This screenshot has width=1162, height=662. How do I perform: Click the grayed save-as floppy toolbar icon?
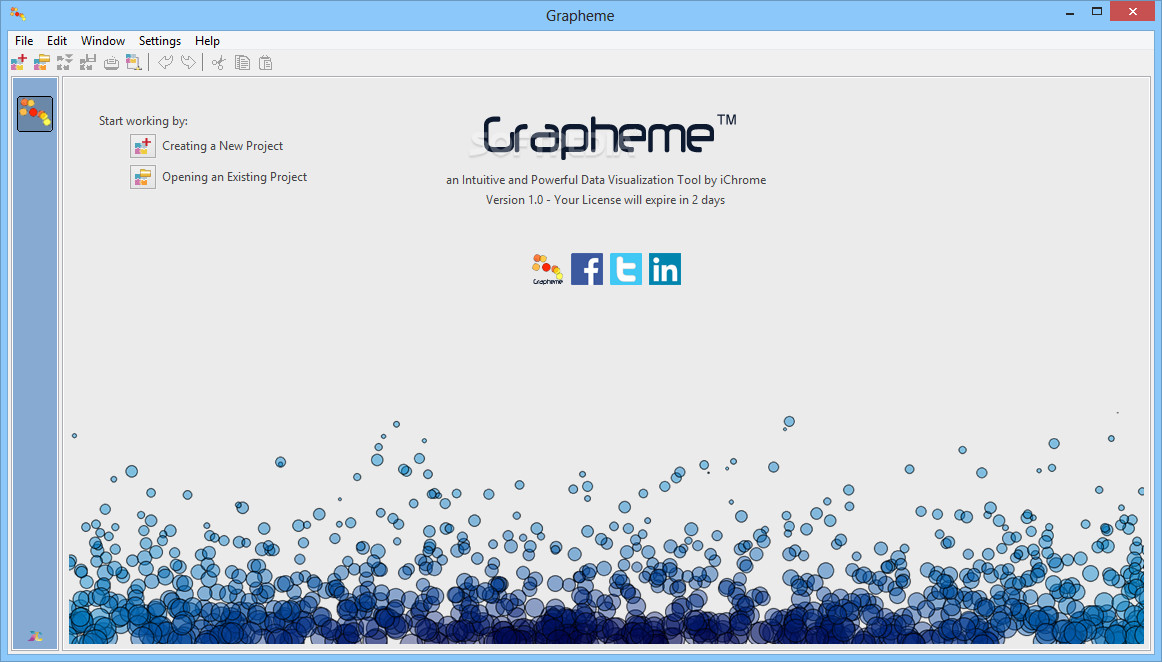pyautogui.click(x=88, y=63)
